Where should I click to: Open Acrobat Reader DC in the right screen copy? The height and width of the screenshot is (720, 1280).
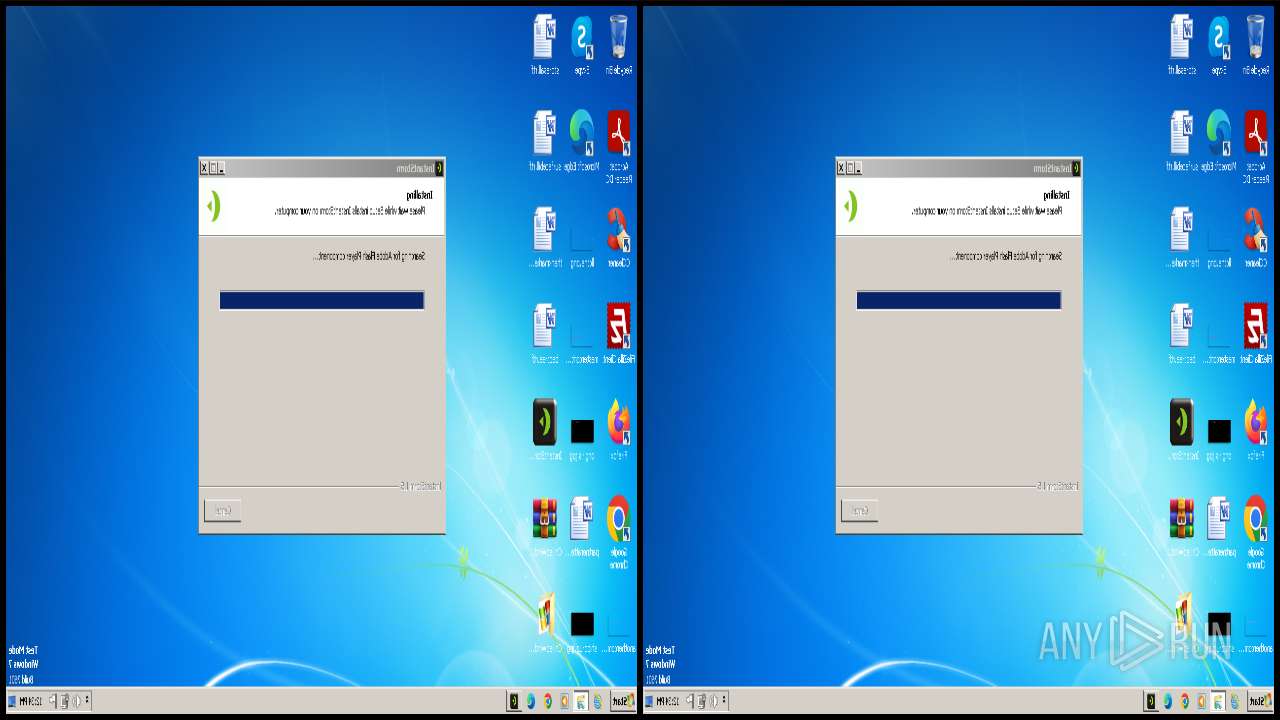coord(1256,146)
